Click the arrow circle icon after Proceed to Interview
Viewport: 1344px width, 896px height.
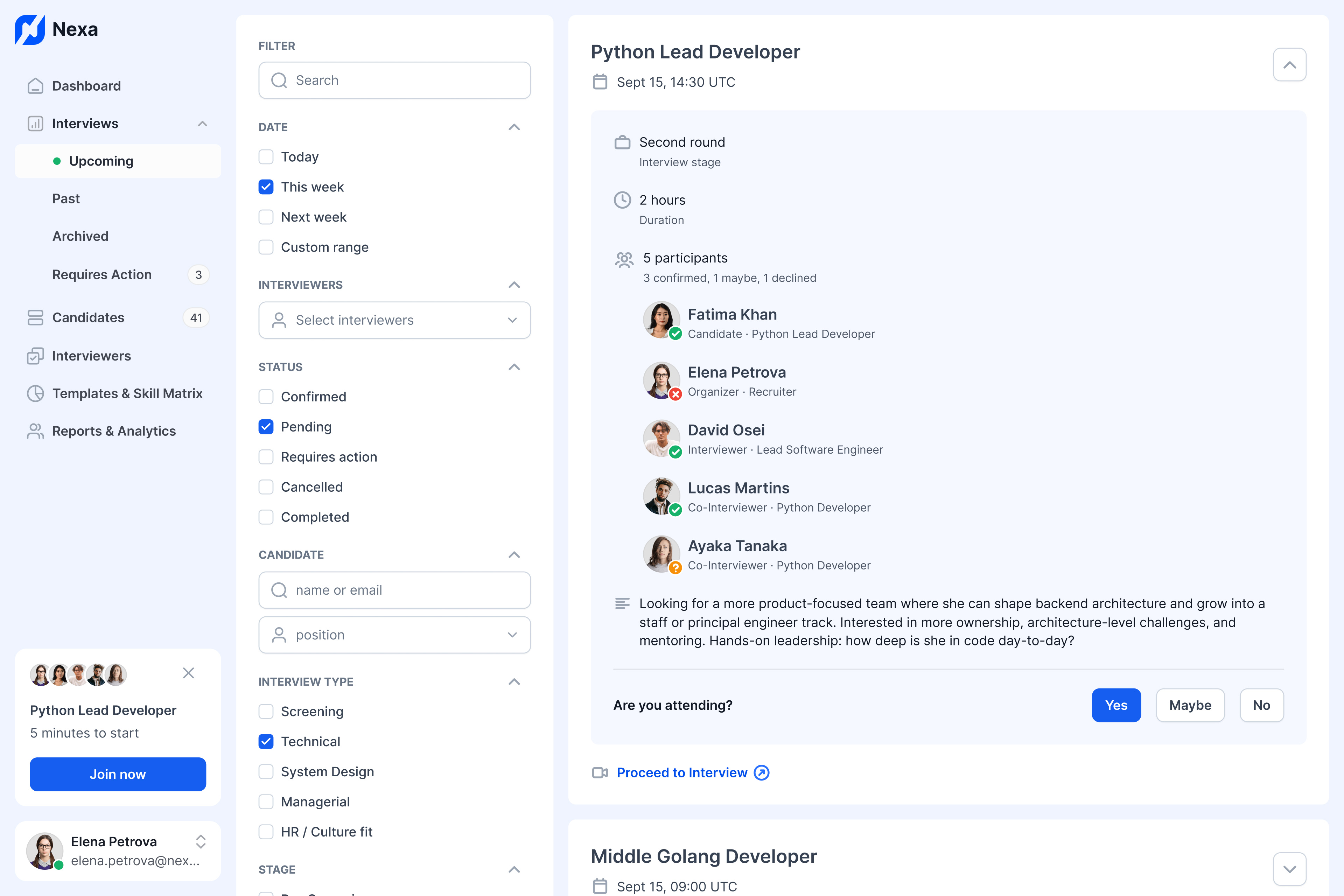762,772
